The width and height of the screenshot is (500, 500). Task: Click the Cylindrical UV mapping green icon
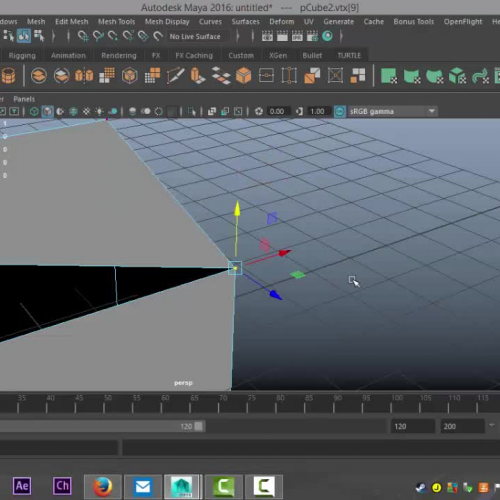pyautogui.click(x=412, y=76)
